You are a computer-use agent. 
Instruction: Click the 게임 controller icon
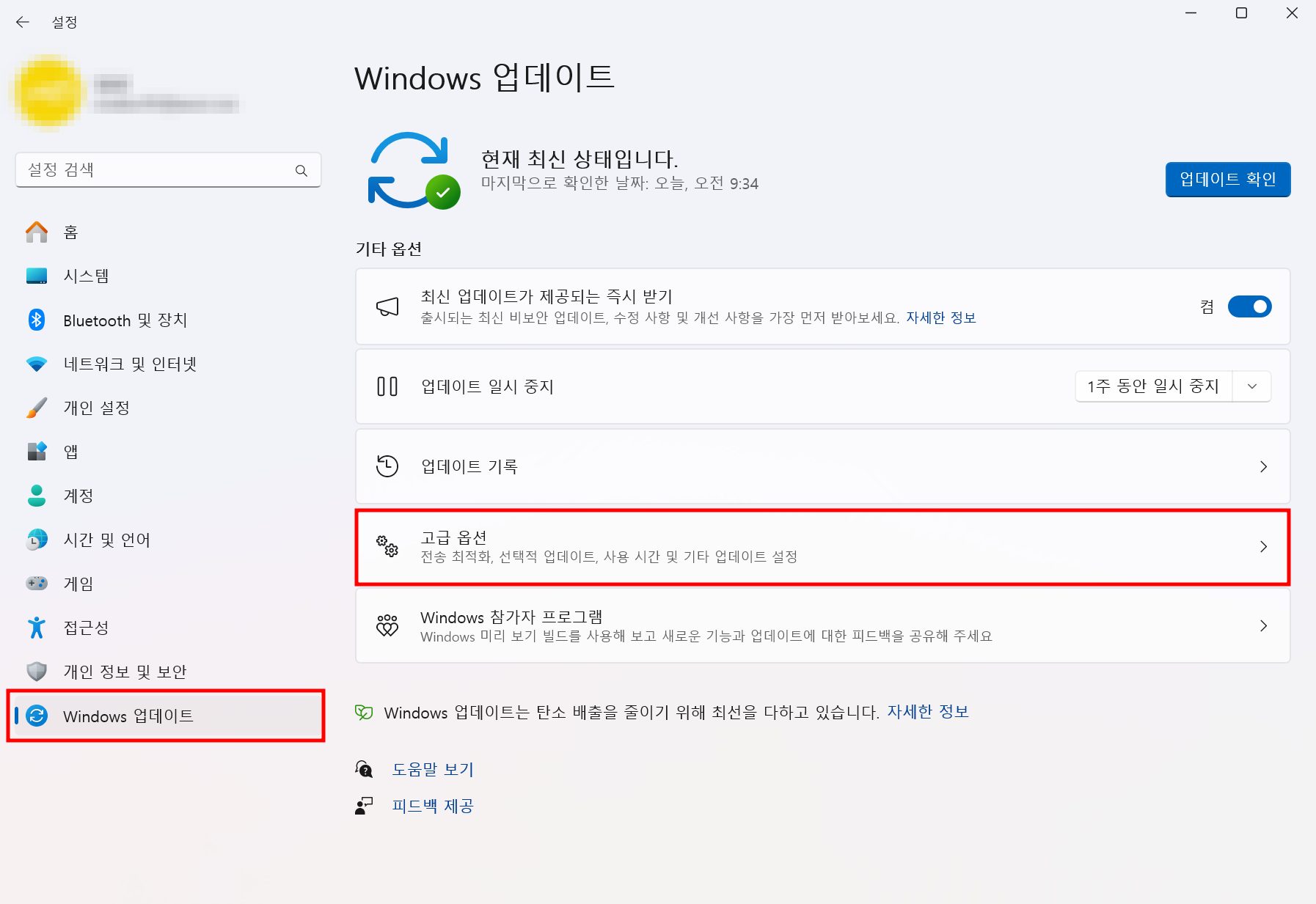(x=37, y=584)
